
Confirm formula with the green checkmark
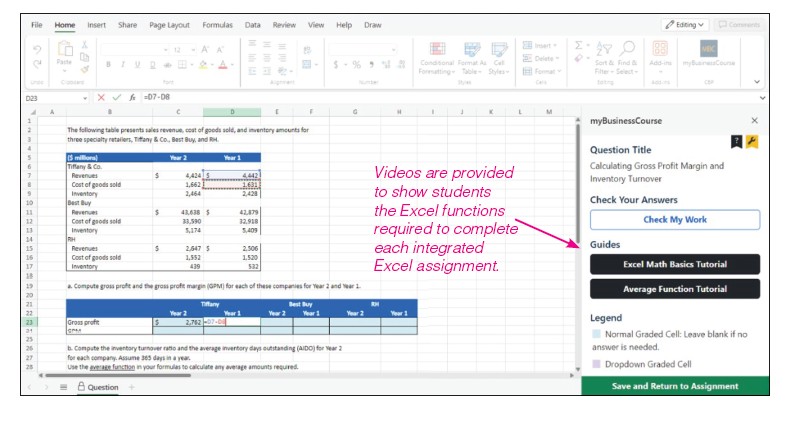pos(116,97)
